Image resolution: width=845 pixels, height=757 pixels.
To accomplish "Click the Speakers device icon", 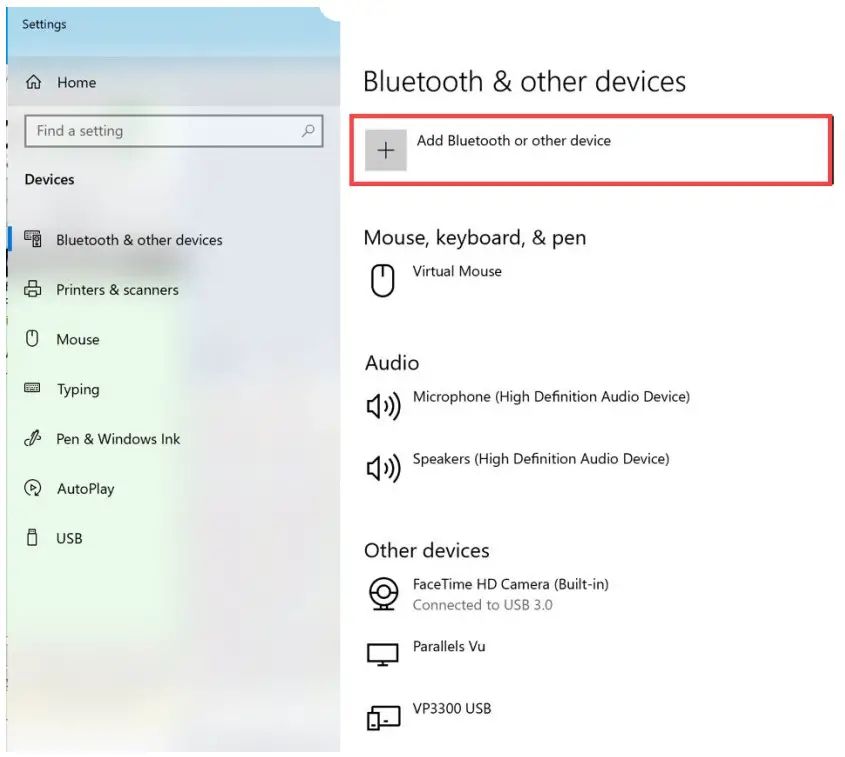I will [x=383, y=468].
